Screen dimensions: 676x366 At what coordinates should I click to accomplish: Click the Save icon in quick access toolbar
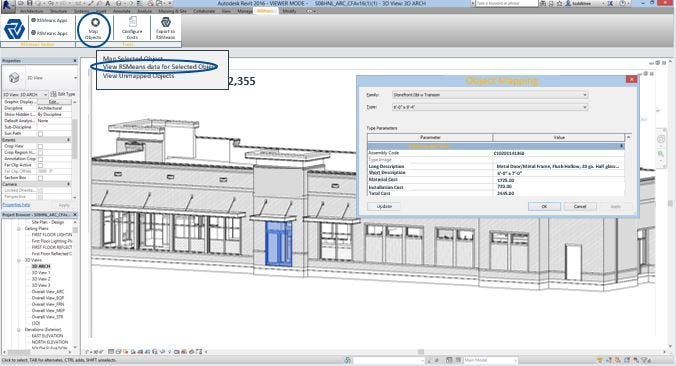click(30, 3)
